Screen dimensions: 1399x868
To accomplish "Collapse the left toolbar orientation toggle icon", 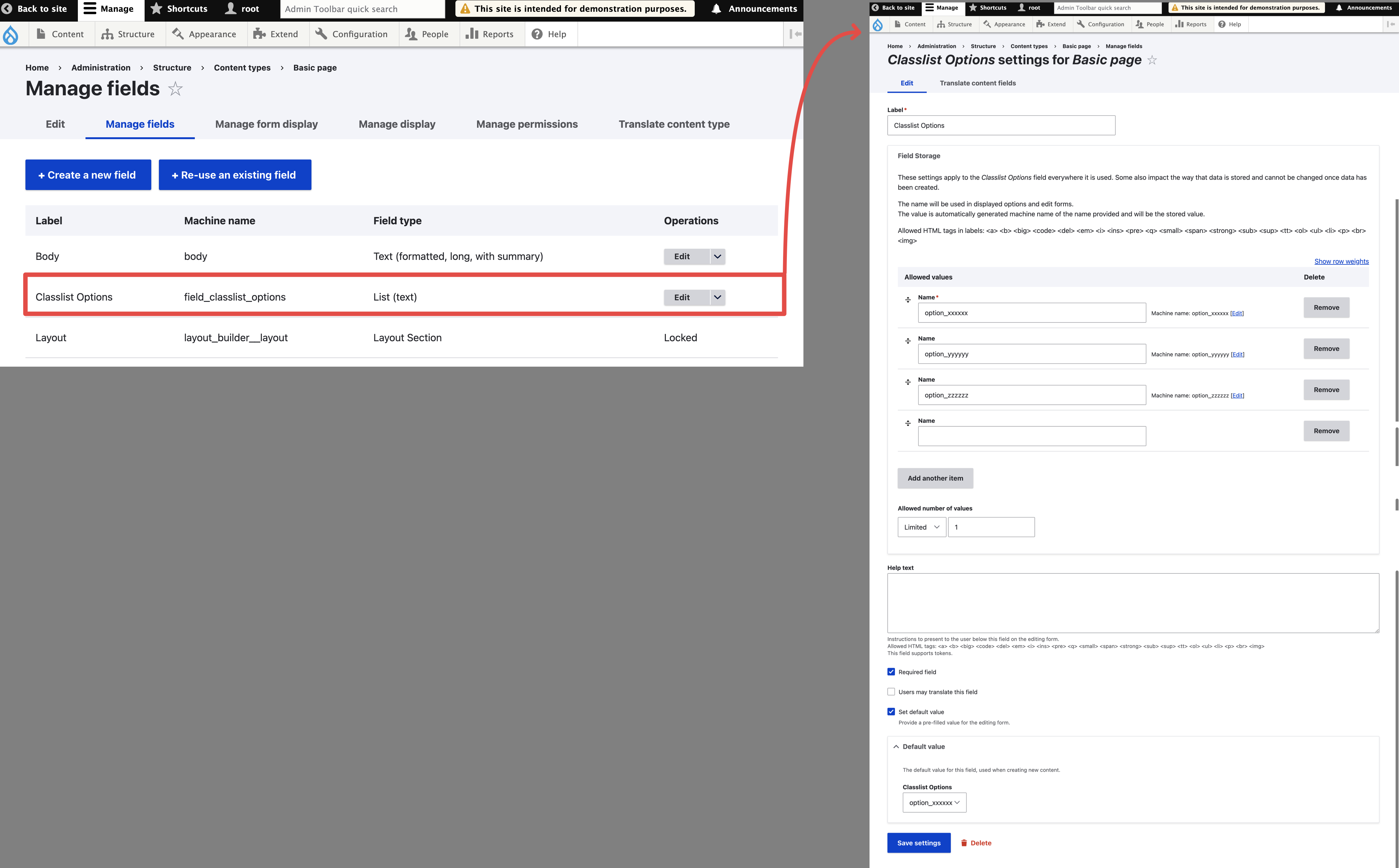I will [795, 34].
